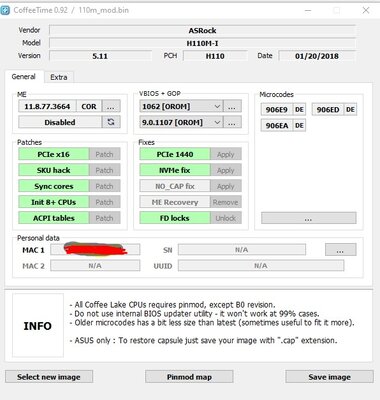380x400 pixels.
Task: Click the Init 8+ CPUs patch indicator
Action: pos(54,202)
